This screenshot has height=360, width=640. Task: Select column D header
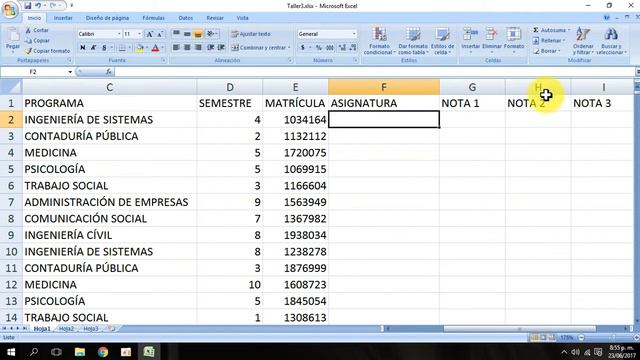coord(230,87)
